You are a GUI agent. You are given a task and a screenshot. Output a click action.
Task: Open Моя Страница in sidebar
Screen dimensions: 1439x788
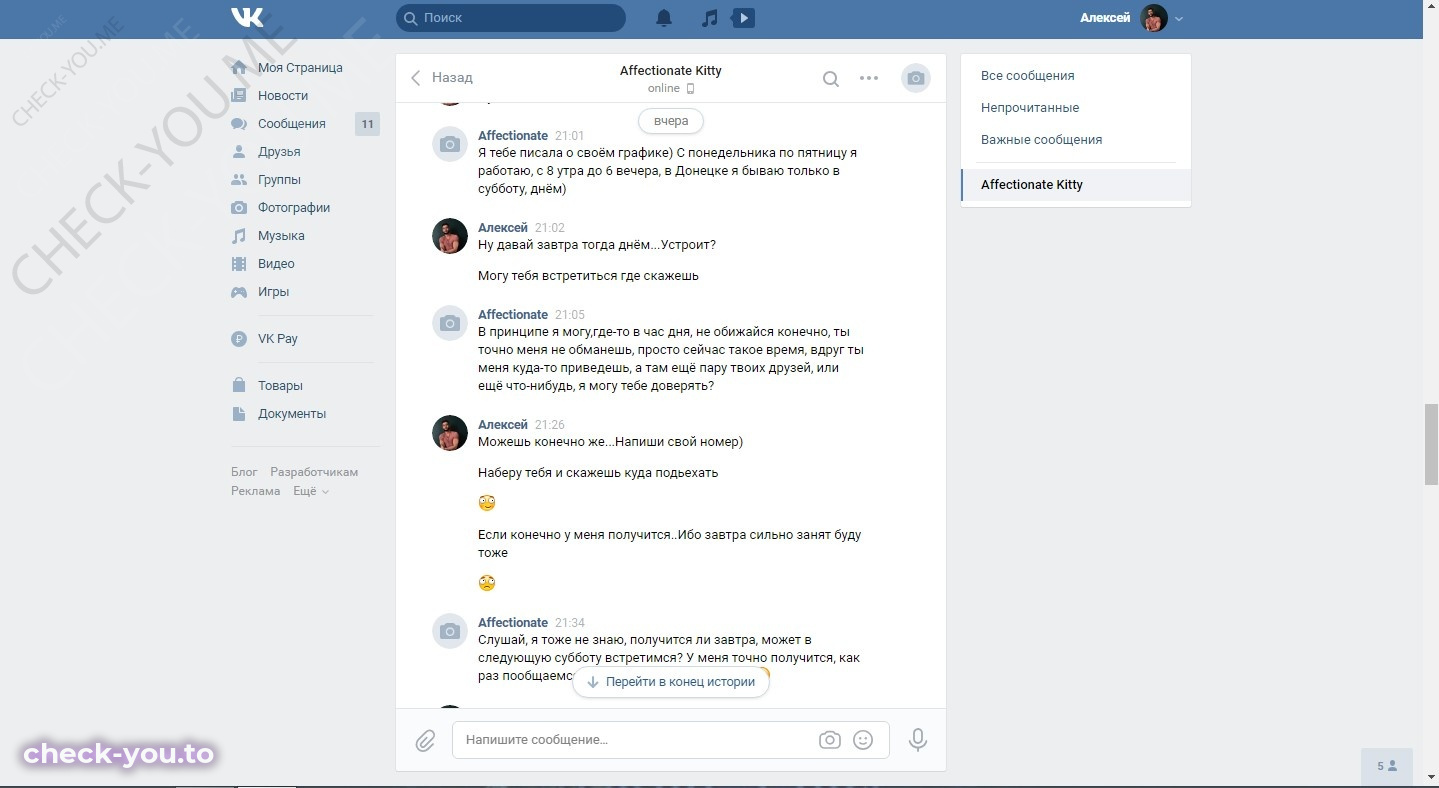300,68
